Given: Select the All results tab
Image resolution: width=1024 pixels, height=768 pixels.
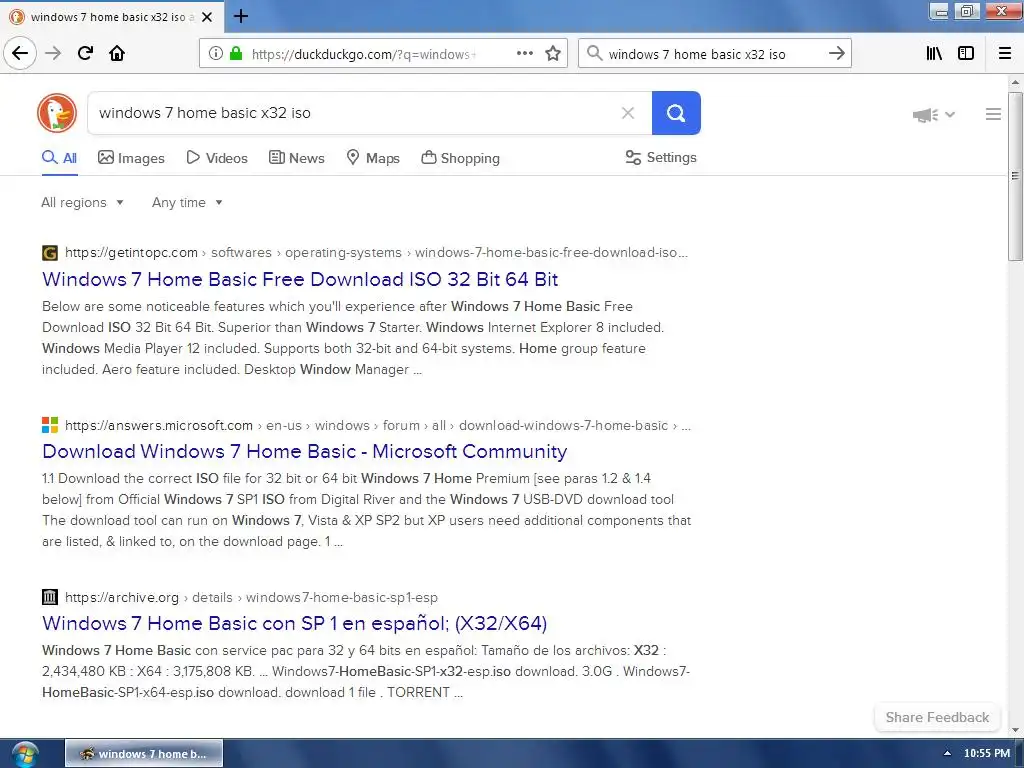Looking at the screenshot, I should [x=59, y=158].
